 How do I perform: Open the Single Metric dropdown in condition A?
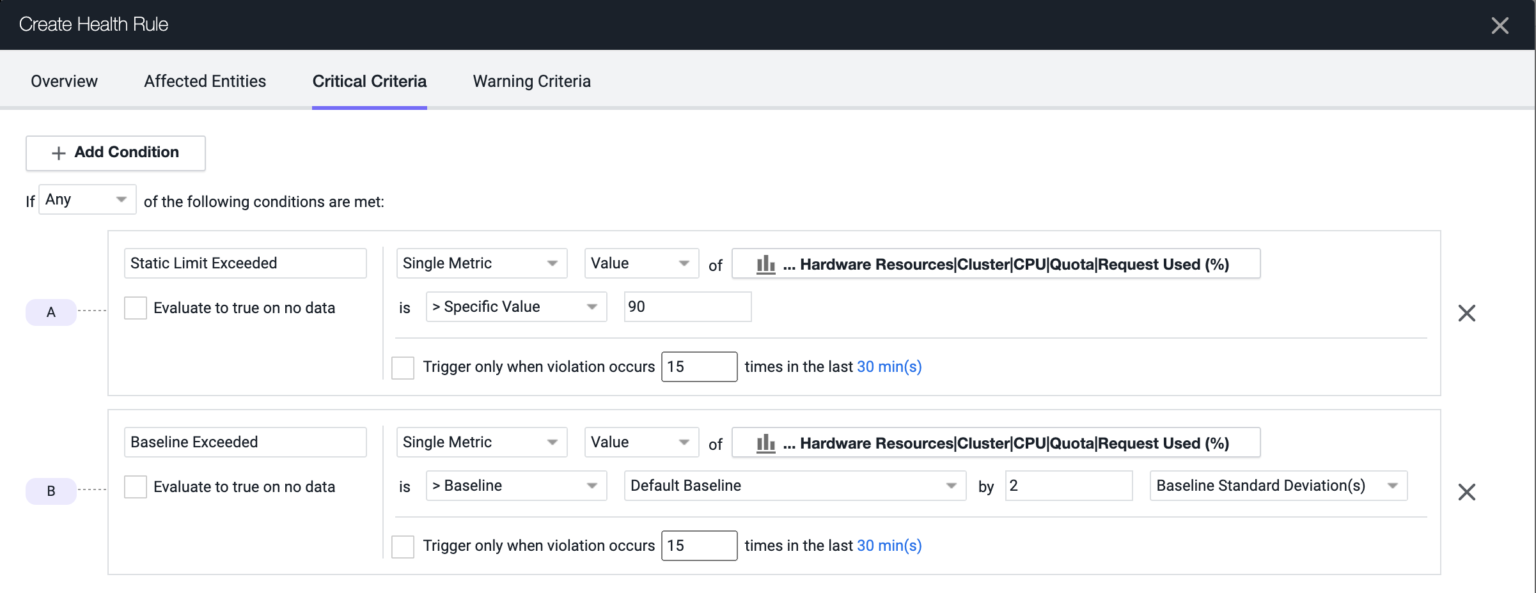coord(481,264)
